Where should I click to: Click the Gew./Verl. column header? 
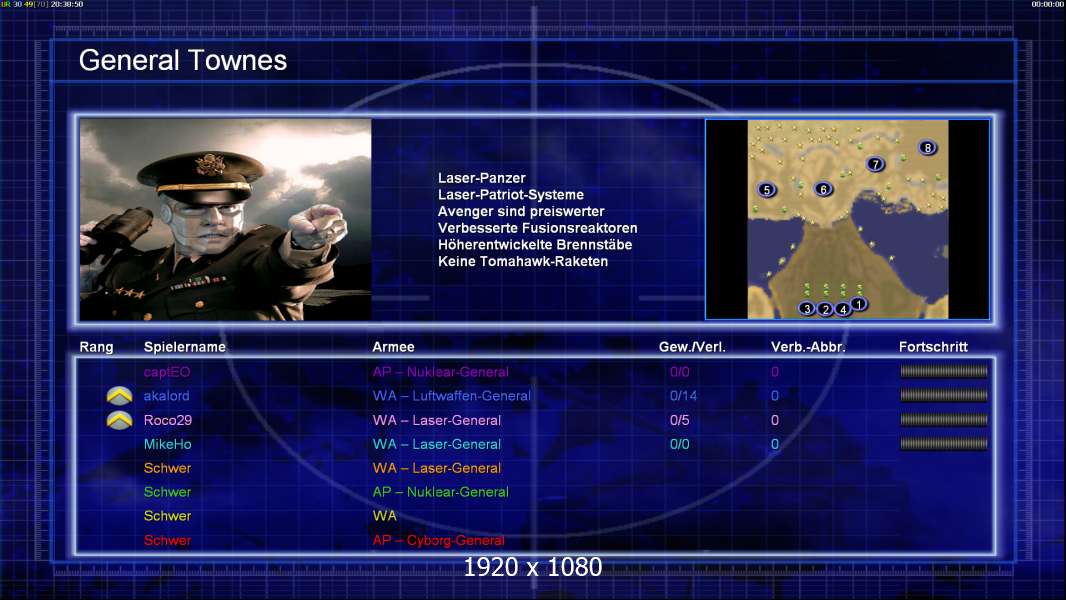pos(692,347)
